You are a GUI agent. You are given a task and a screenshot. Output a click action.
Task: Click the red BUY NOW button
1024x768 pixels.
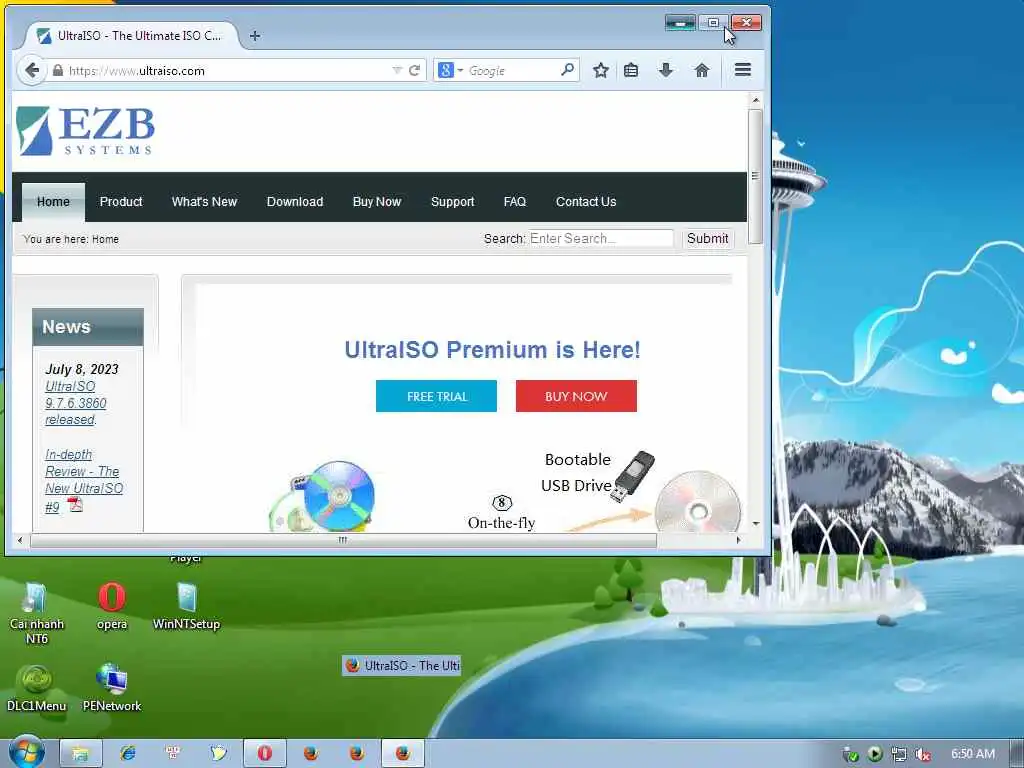tap(576, 396)
